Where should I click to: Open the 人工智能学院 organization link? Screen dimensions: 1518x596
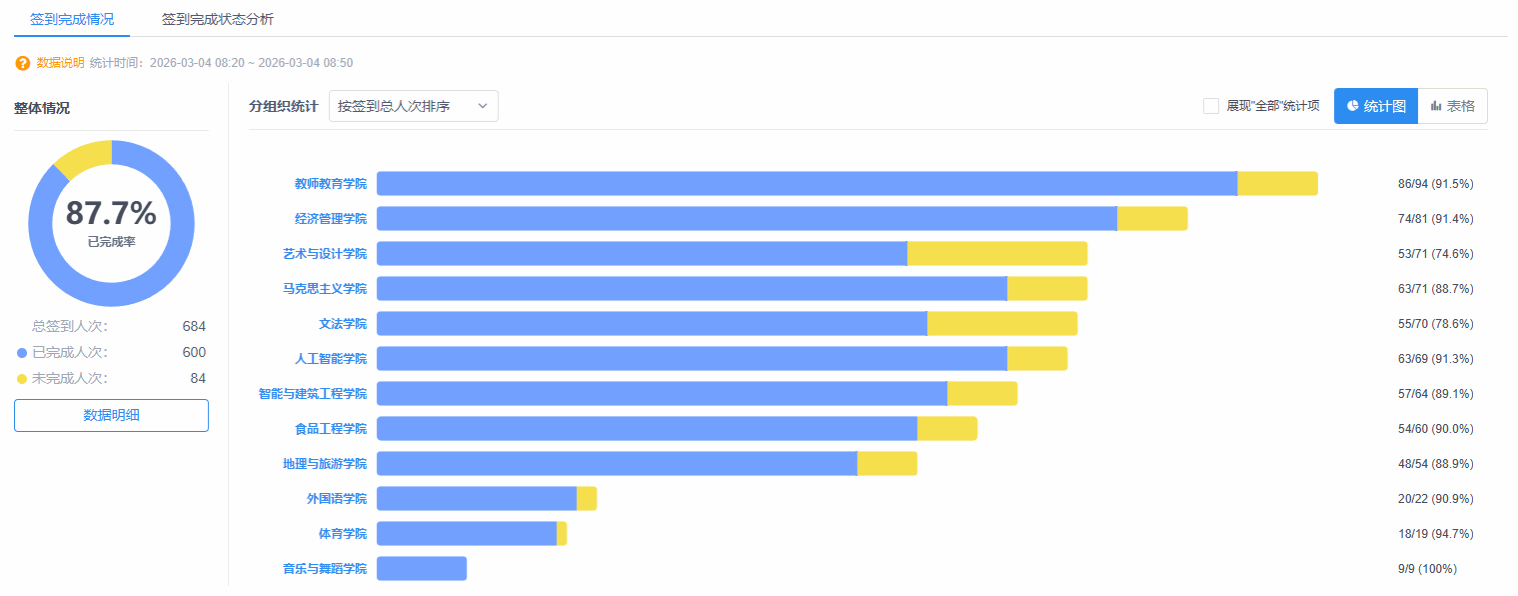point(330,359)
